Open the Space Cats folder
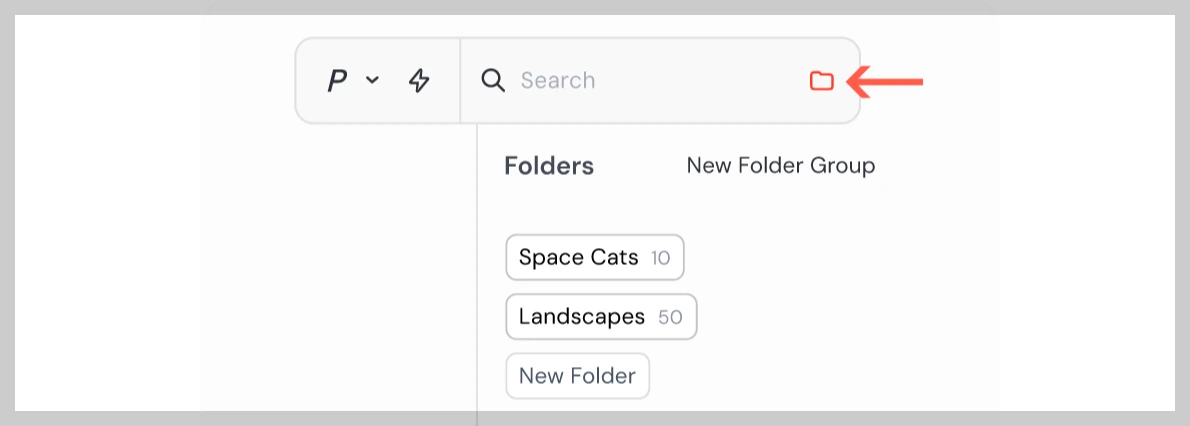Screen dimensions: 1190x426 click(x=578, y=258)
